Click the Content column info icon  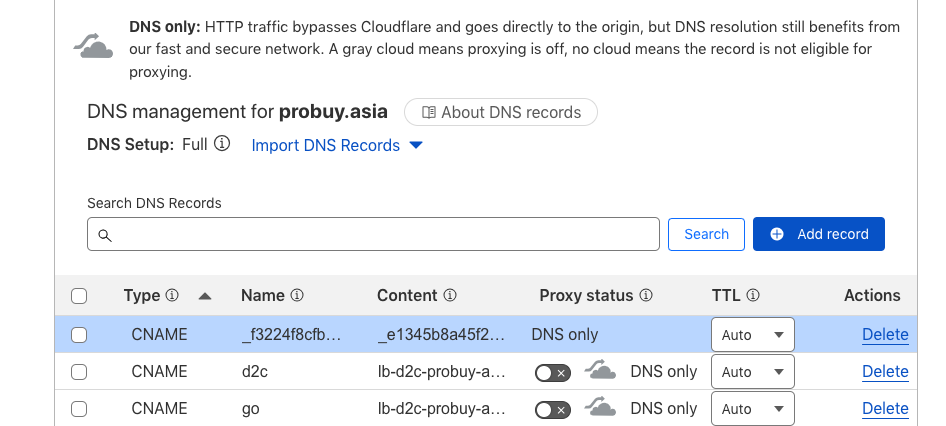(x=450, y=296)
